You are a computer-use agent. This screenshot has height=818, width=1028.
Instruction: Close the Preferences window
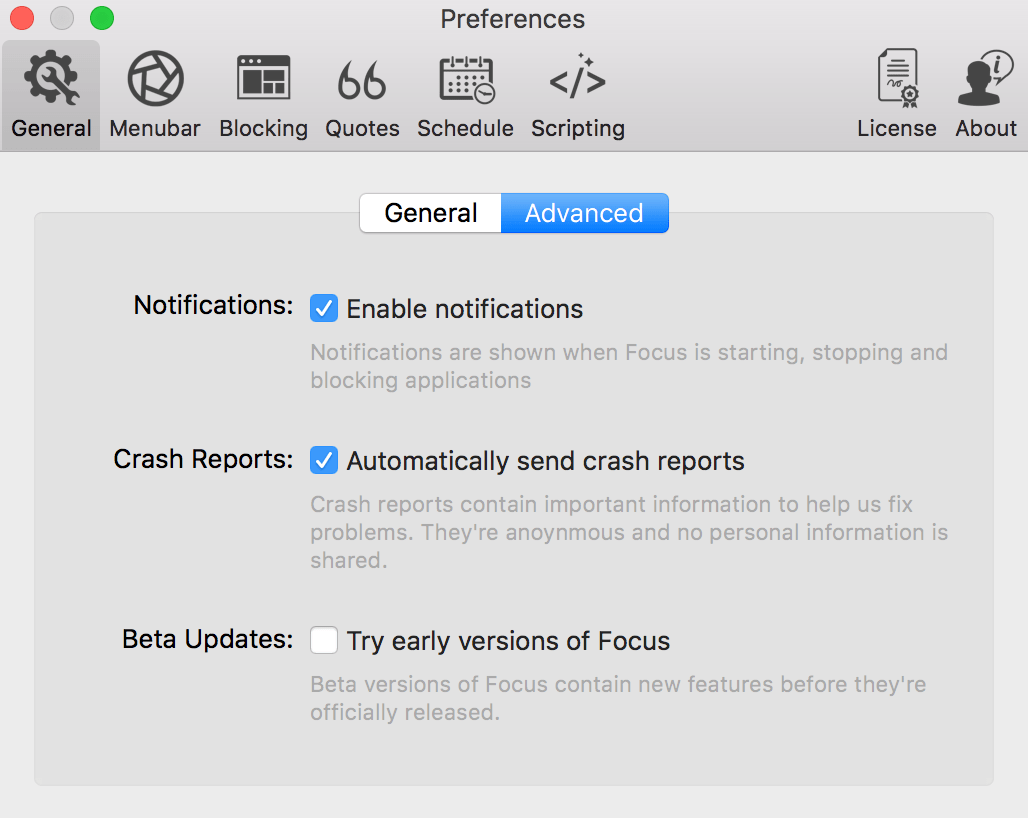[22, 18]
